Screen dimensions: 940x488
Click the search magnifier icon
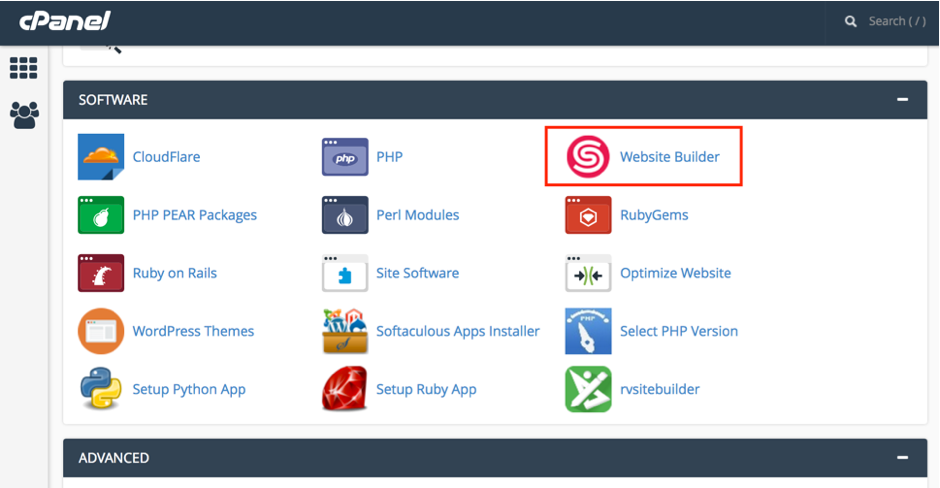[x=850, y=22]
